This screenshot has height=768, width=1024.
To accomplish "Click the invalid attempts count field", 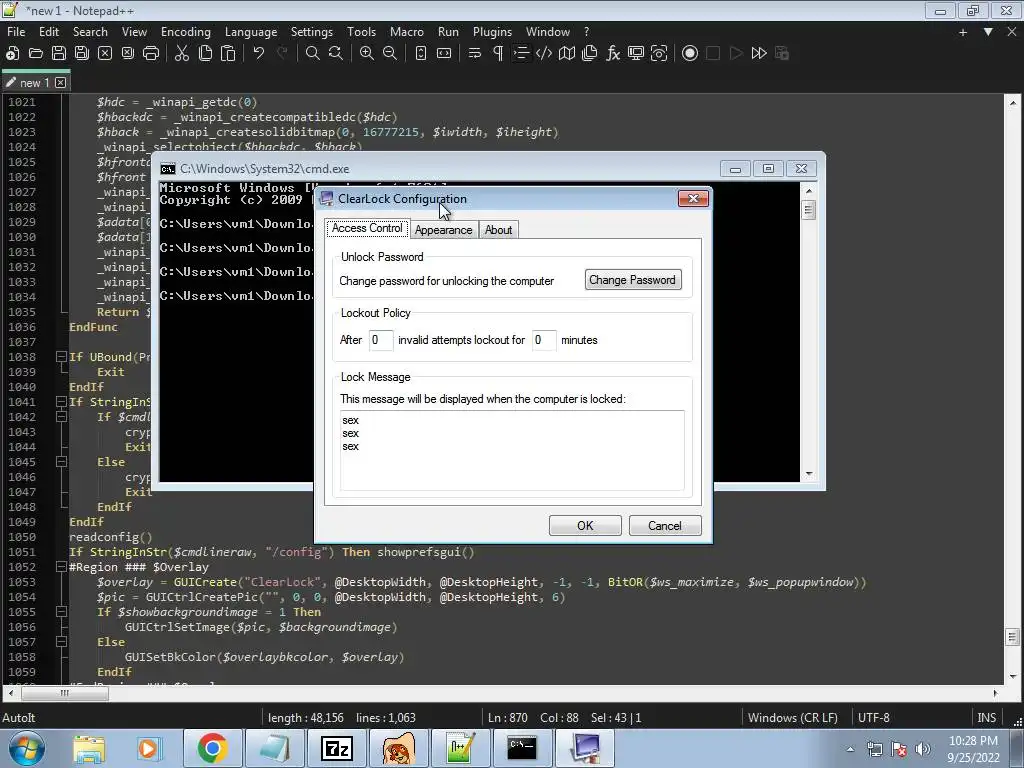I will [x=381, y=340].
